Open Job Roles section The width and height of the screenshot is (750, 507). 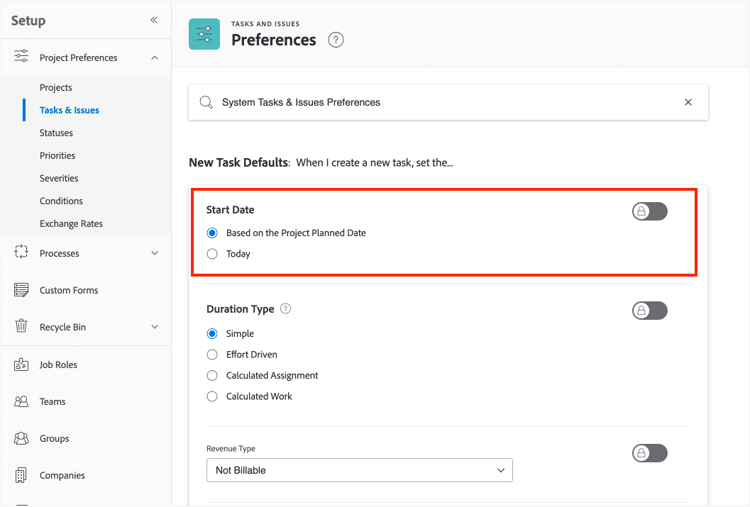[x=58, y=365]
